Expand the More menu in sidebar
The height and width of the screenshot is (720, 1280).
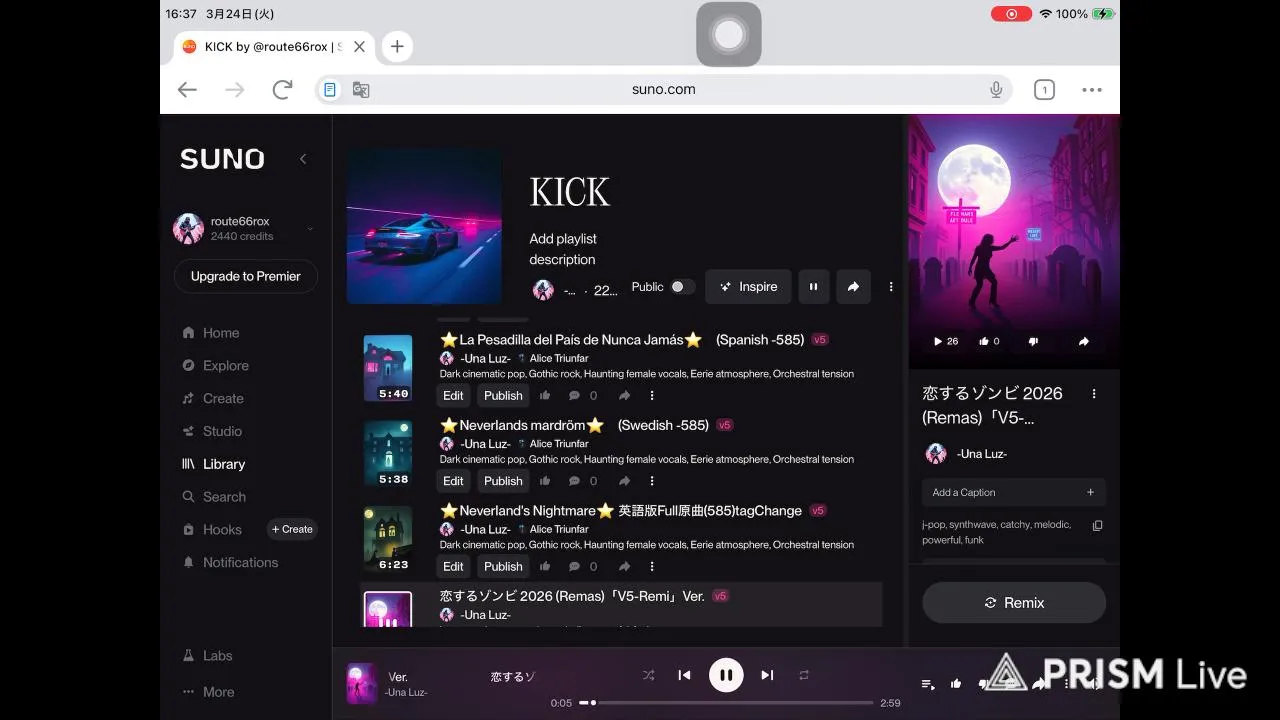(208, 692)
